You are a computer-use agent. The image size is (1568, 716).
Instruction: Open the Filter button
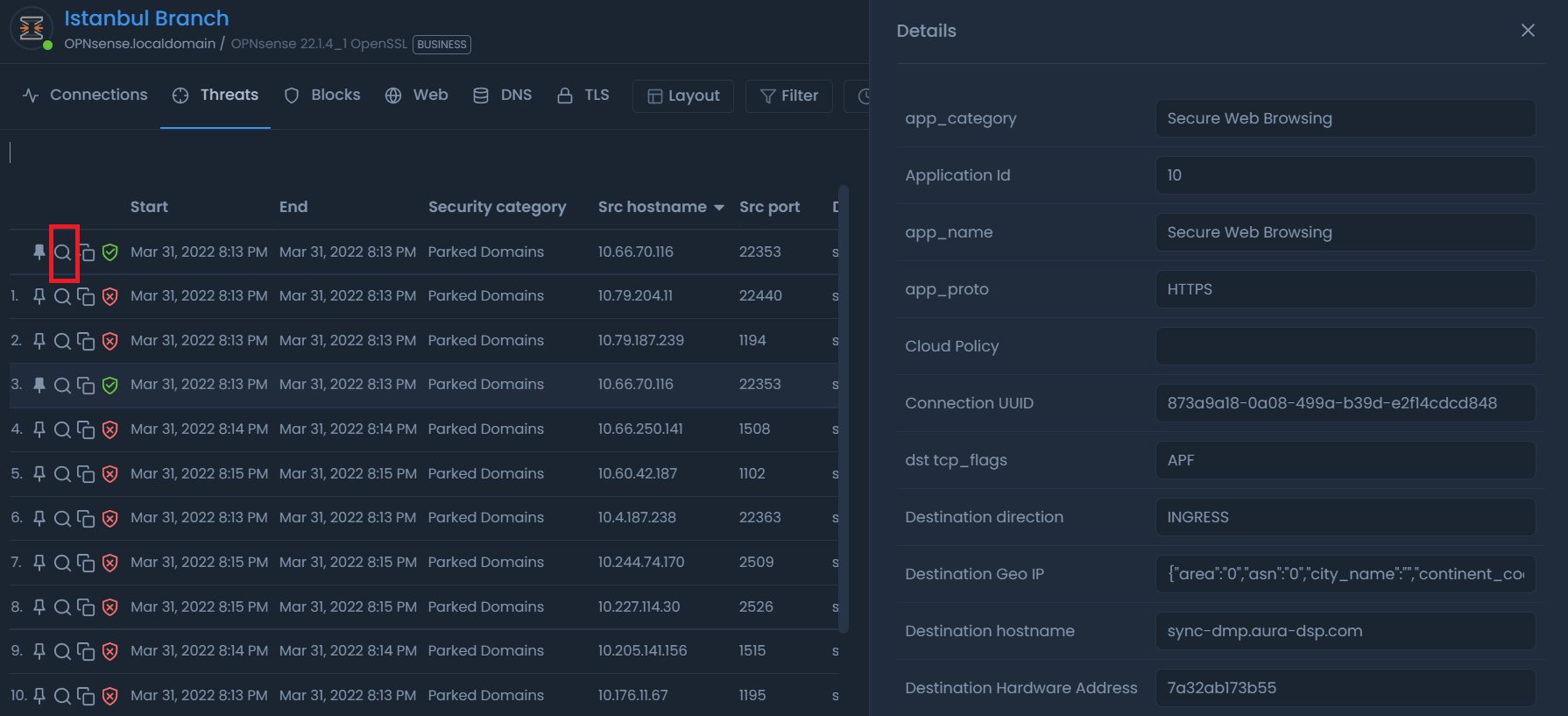789,96
